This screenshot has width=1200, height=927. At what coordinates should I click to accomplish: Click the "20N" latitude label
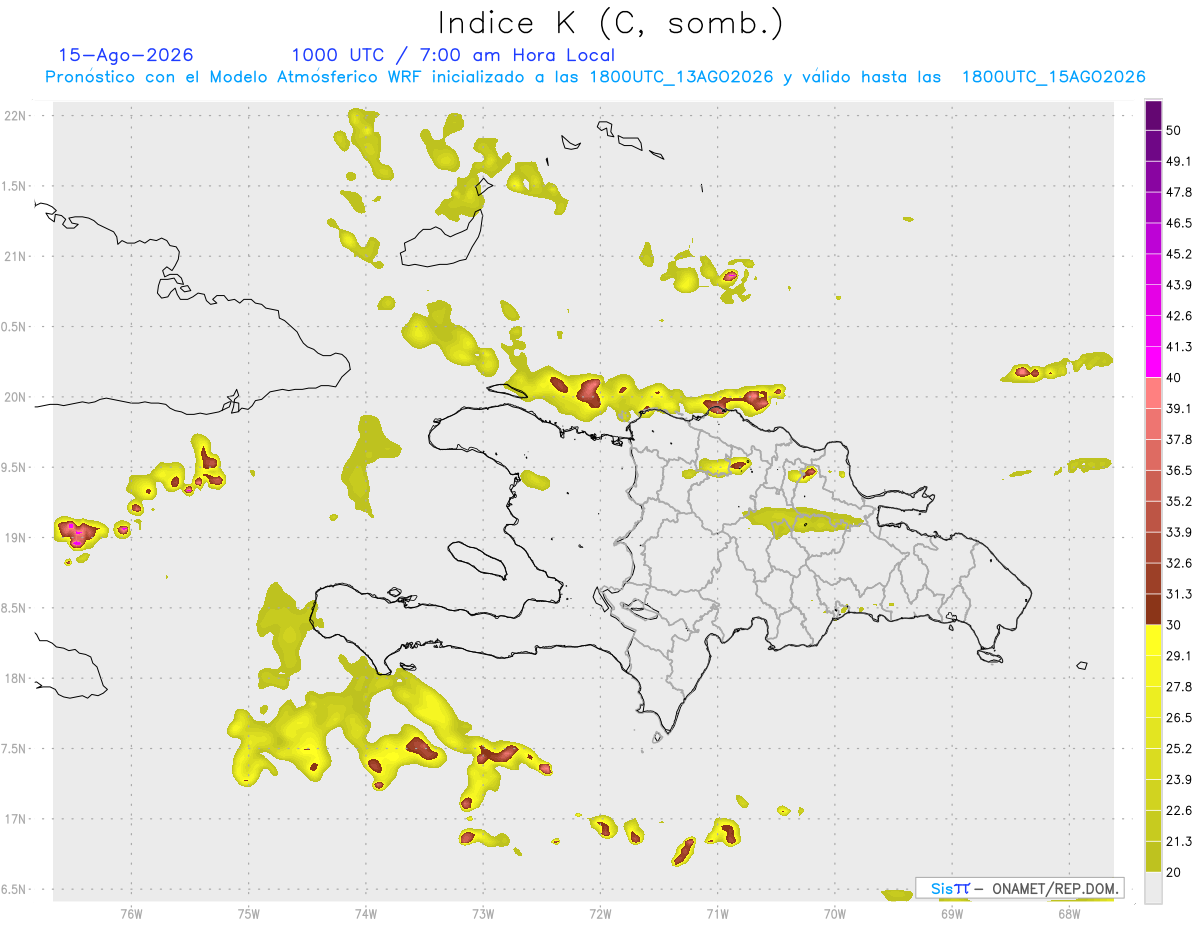tap(16, 397)
